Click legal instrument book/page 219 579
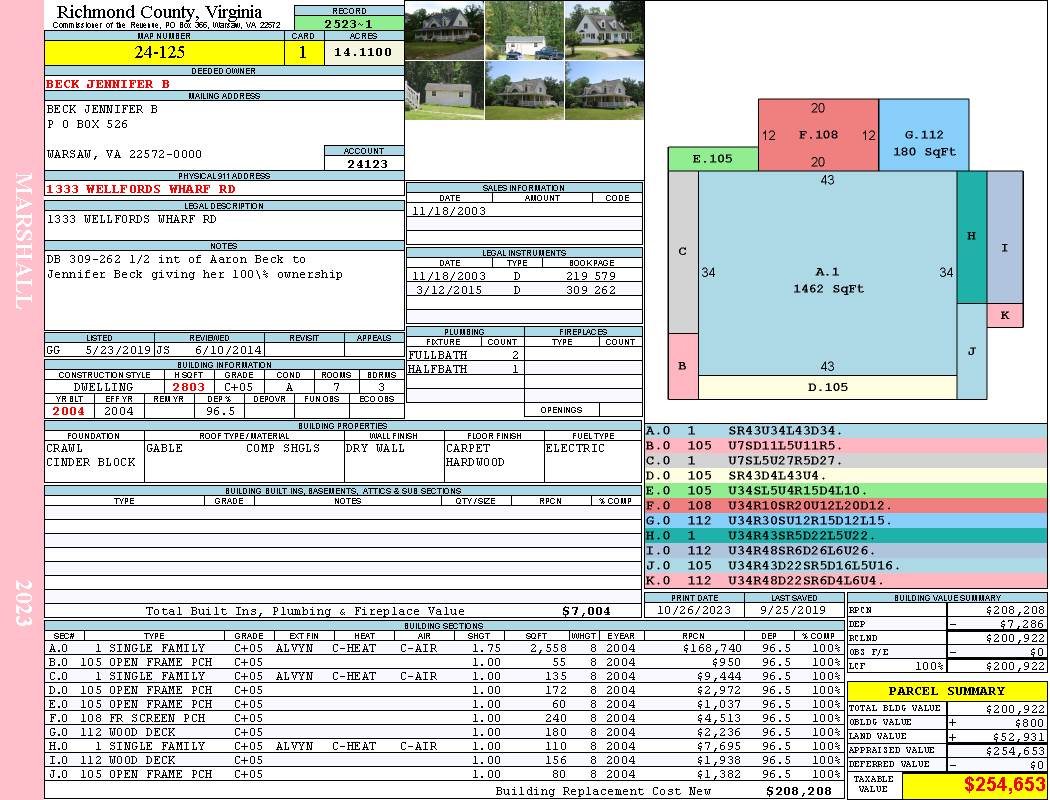 pos(591,276)
